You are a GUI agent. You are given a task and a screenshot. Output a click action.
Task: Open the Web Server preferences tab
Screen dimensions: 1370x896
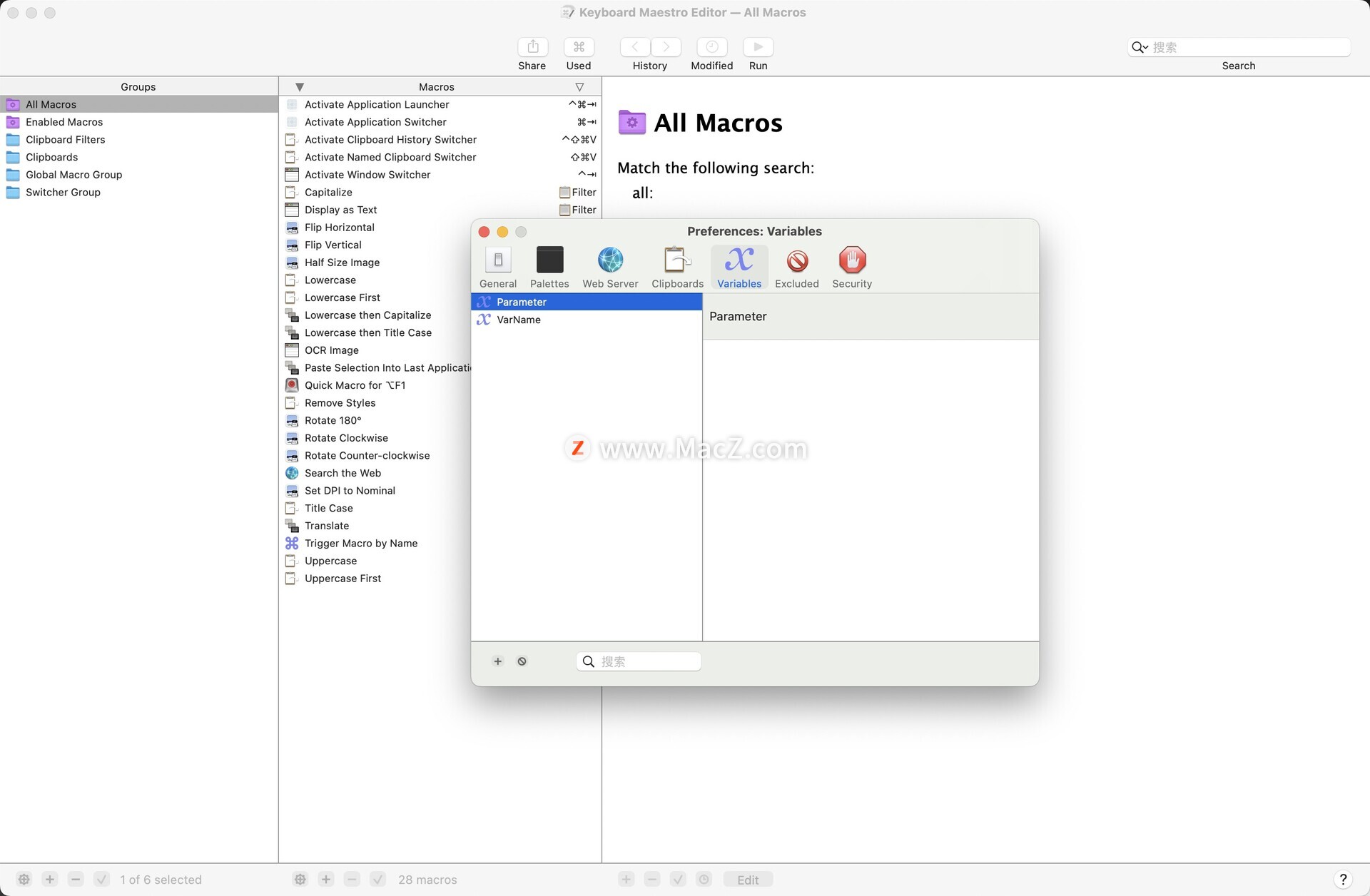pyautogui.click(x=610, y=268)
